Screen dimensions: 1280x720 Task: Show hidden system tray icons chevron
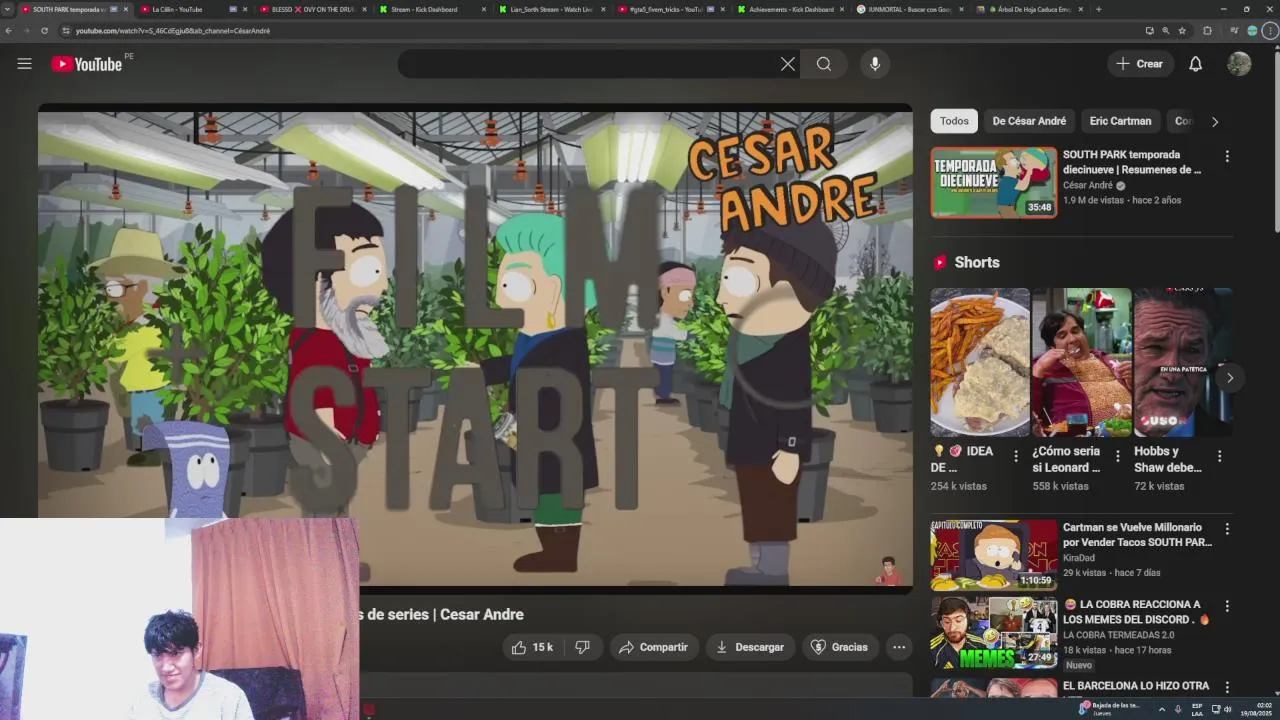[x=1161, y=709]
